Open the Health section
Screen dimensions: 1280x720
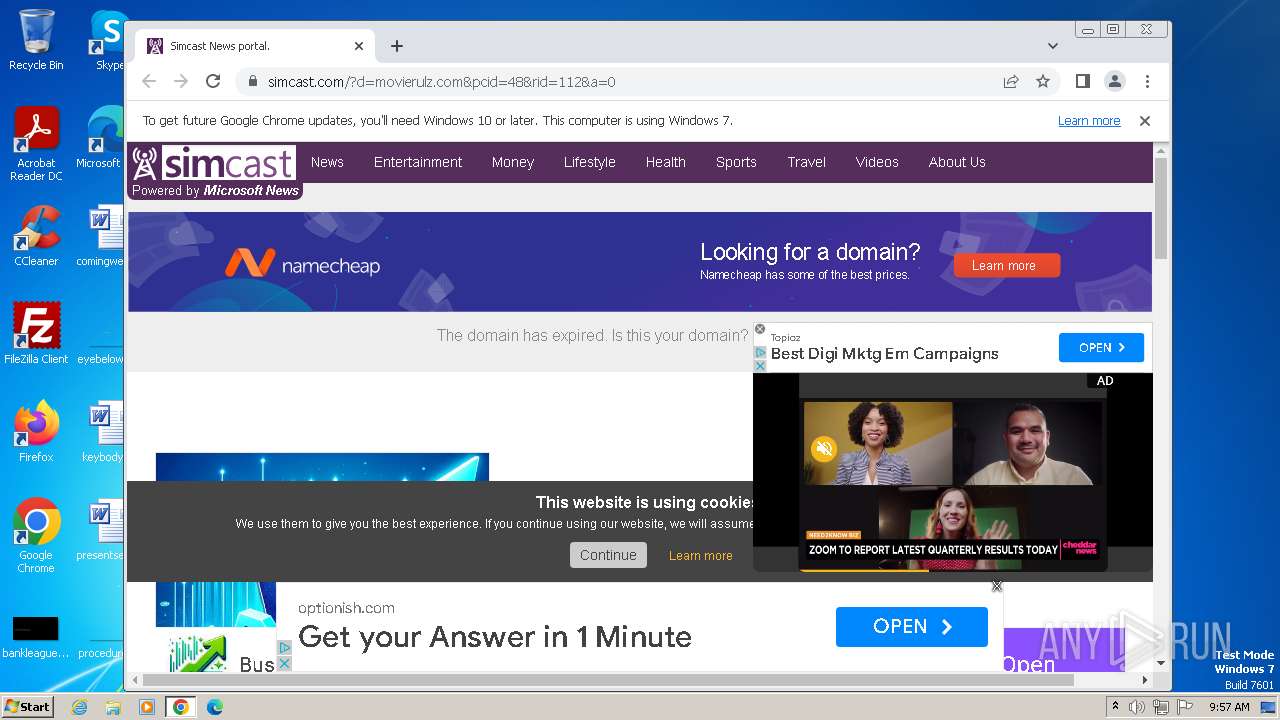tap(666, 162)
